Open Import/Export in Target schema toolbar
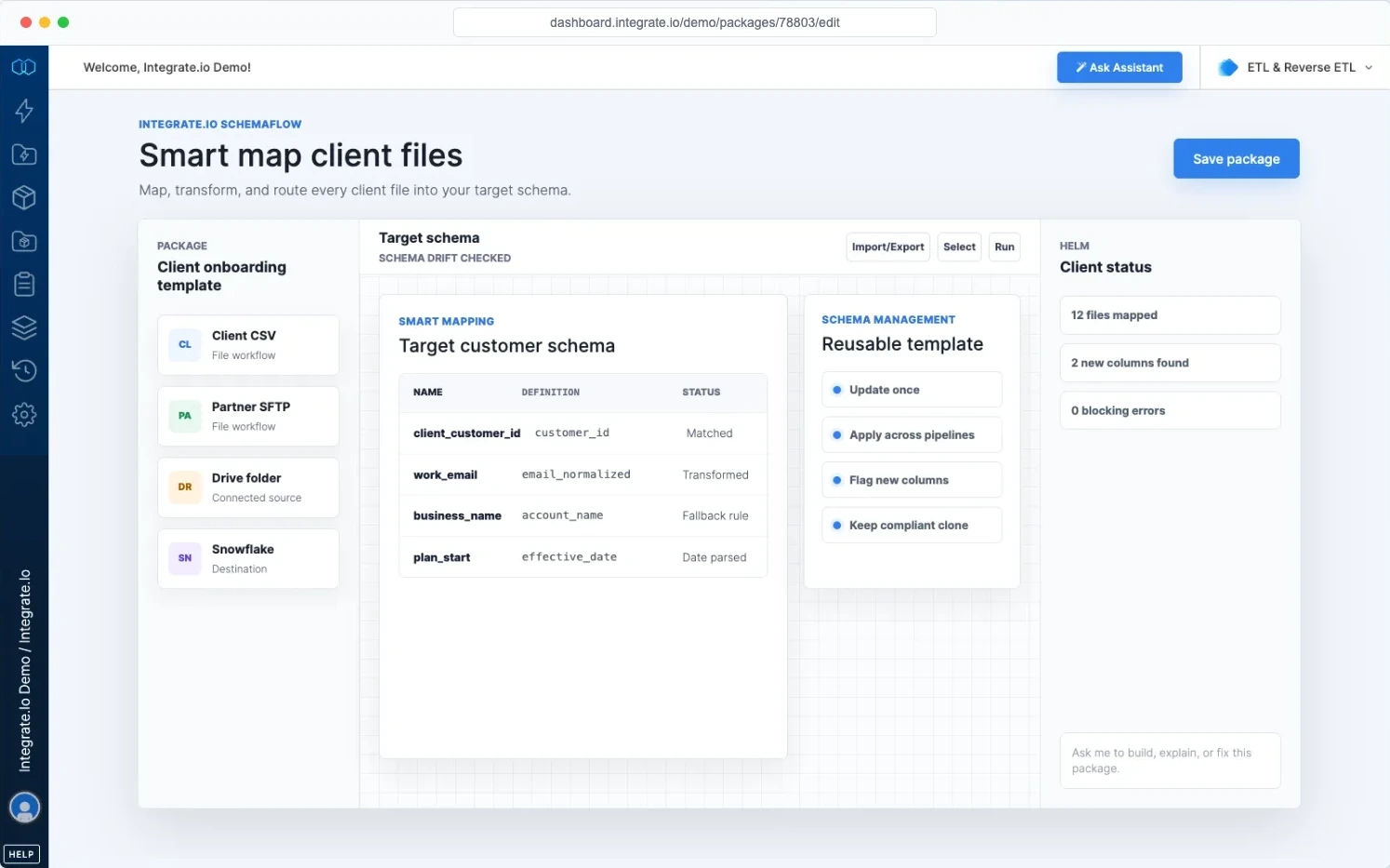Screen dimensions: 1390x868 [x=888, y=247]
